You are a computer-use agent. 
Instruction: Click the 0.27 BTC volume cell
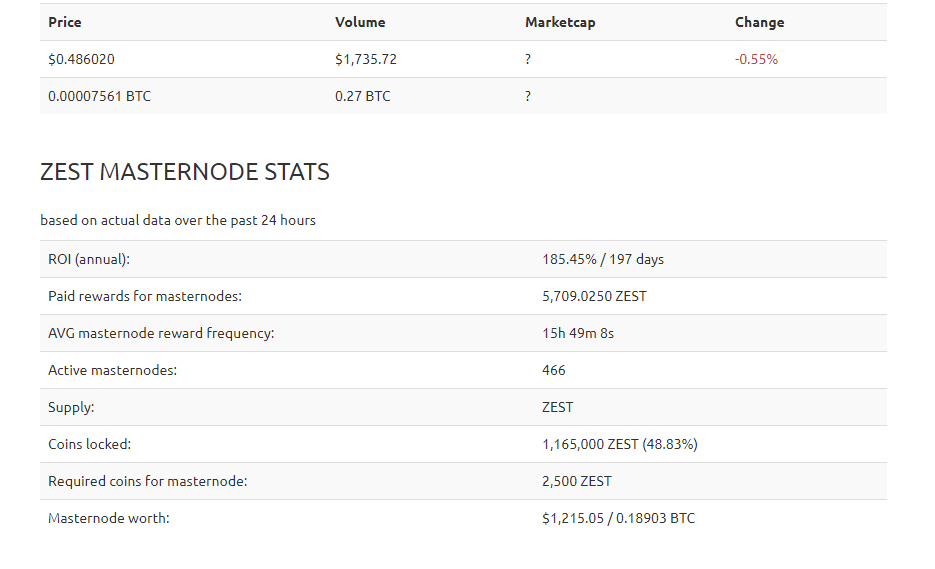tap(363, 96)
